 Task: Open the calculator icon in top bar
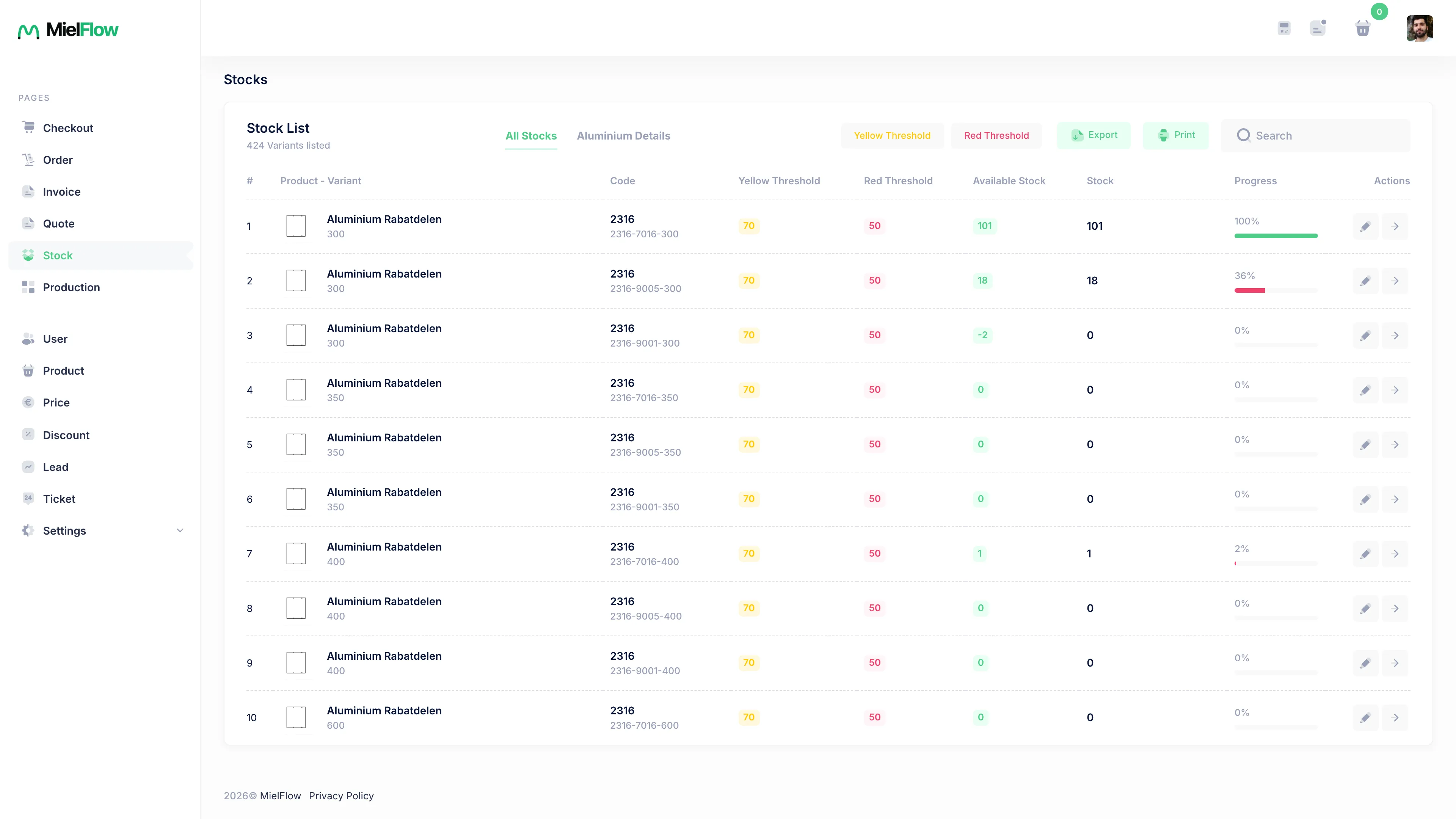point(1283,28)
